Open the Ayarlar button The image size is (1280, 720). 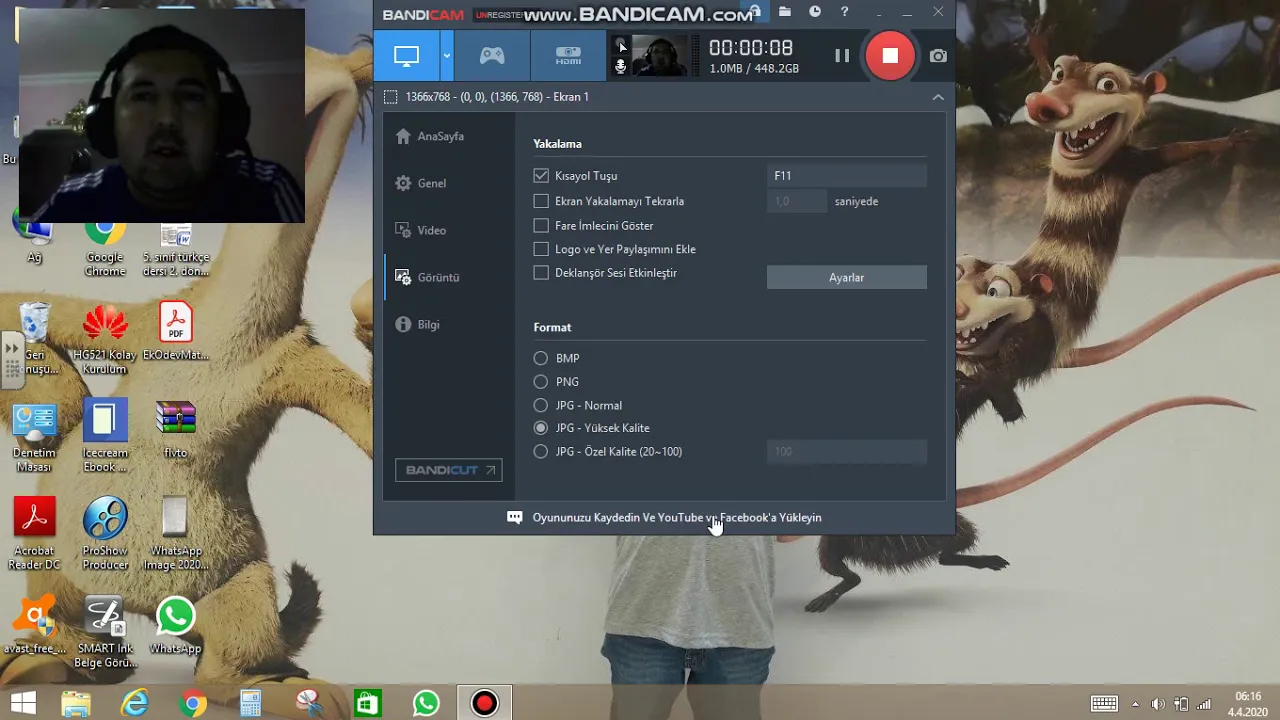coord(846,277)
